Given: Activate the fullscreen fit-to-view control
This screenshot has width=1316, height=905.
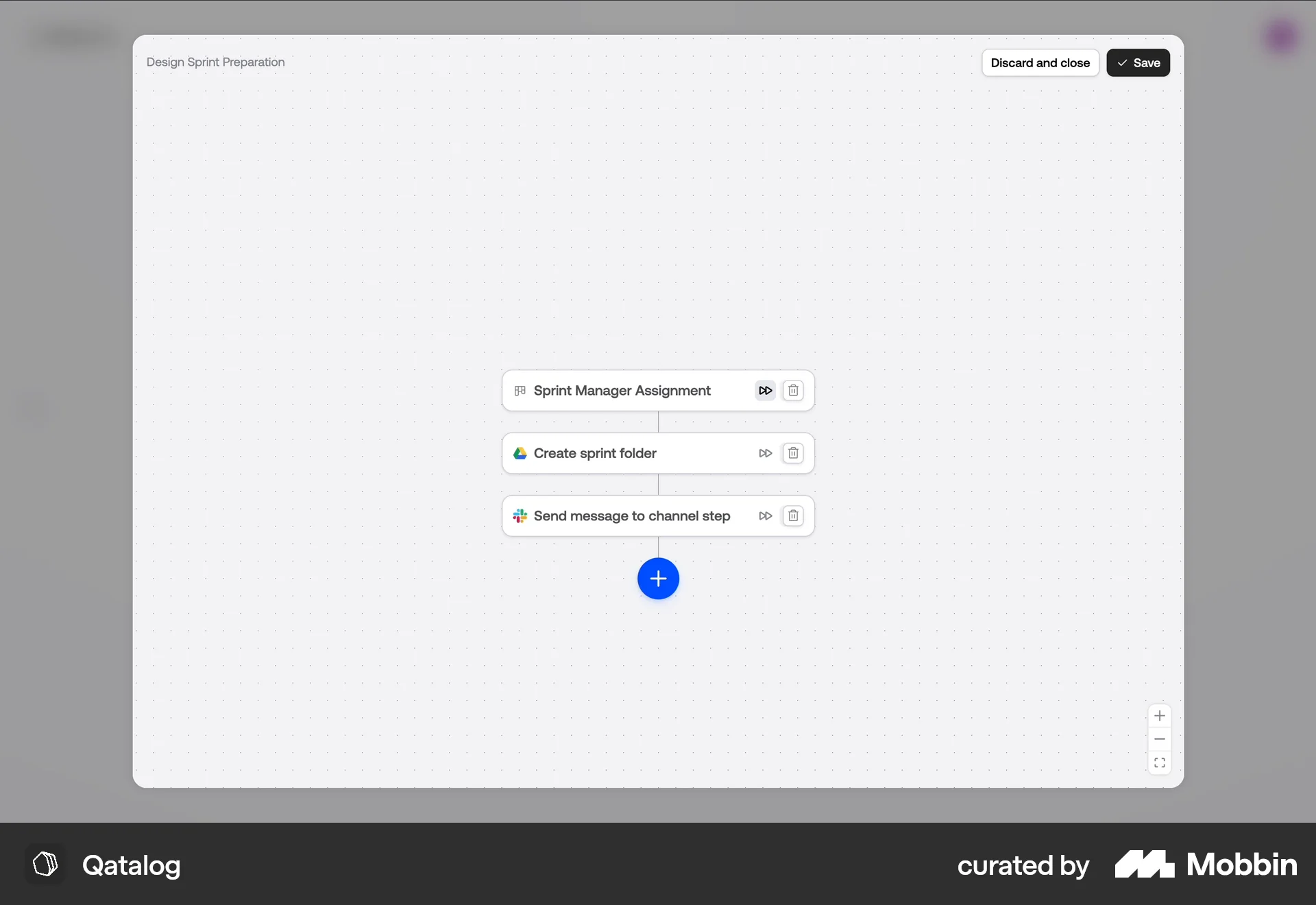Looking at the screenshot, I should coord(1159,762).
